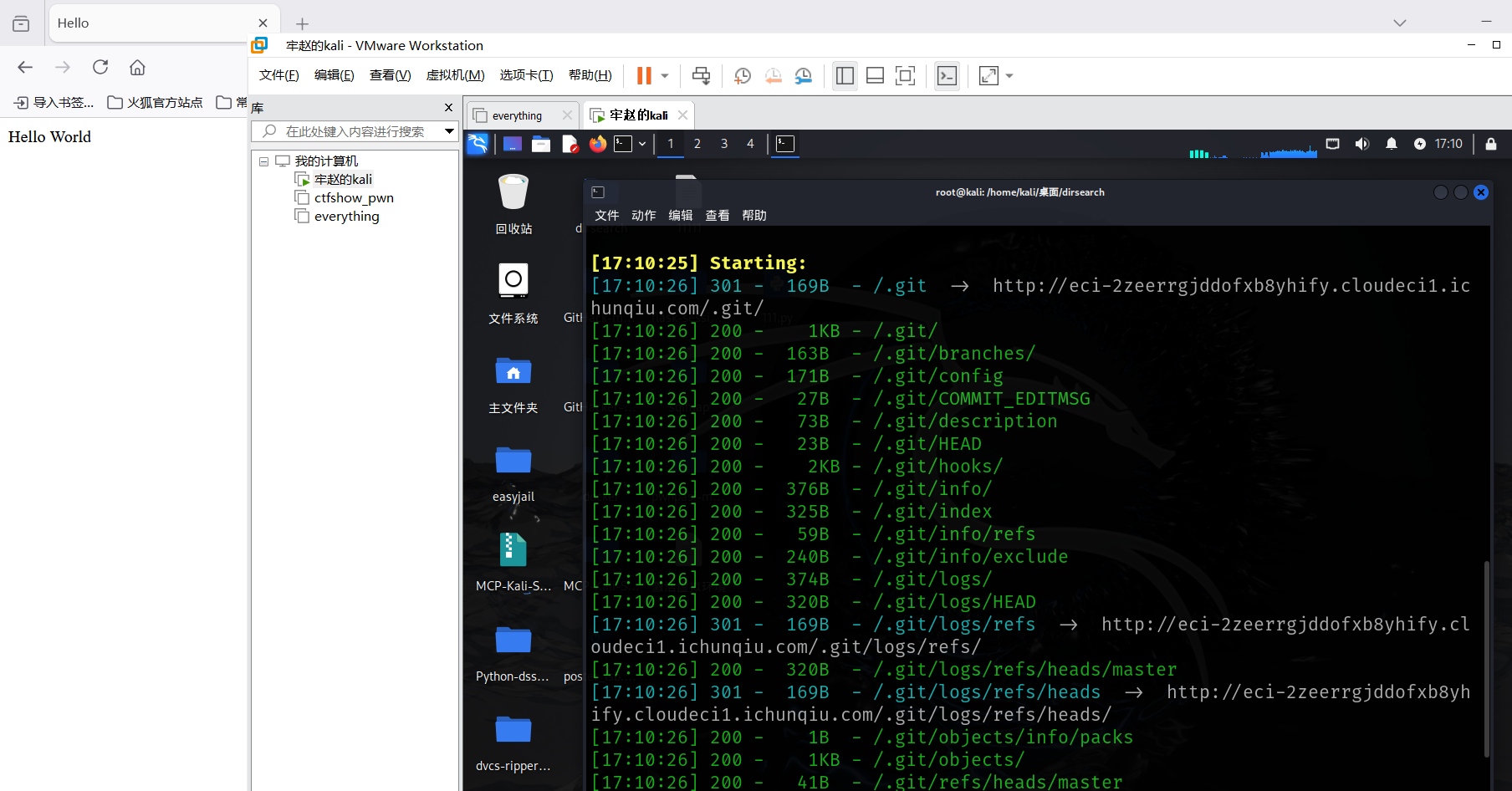Toggle the VMware library sidebar view
This screenshot has width=1512, height=791.
pos(845,76)
